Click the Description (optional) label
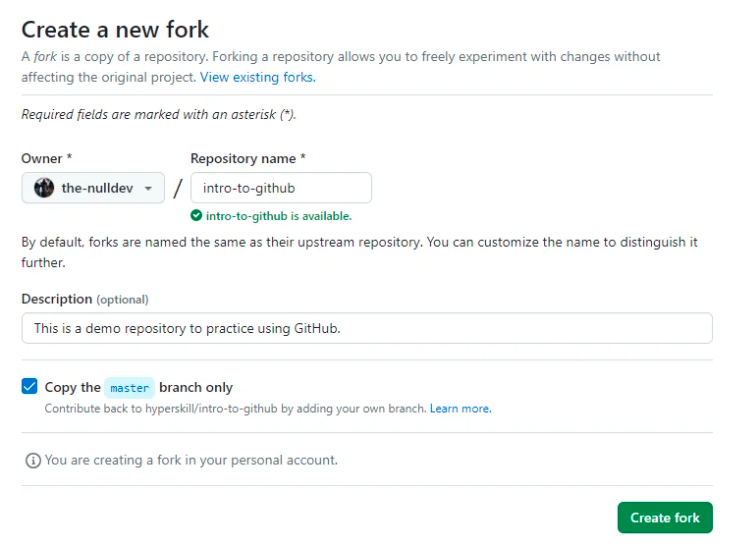Viewport: 740px width, 553px height. coord(85,300)
